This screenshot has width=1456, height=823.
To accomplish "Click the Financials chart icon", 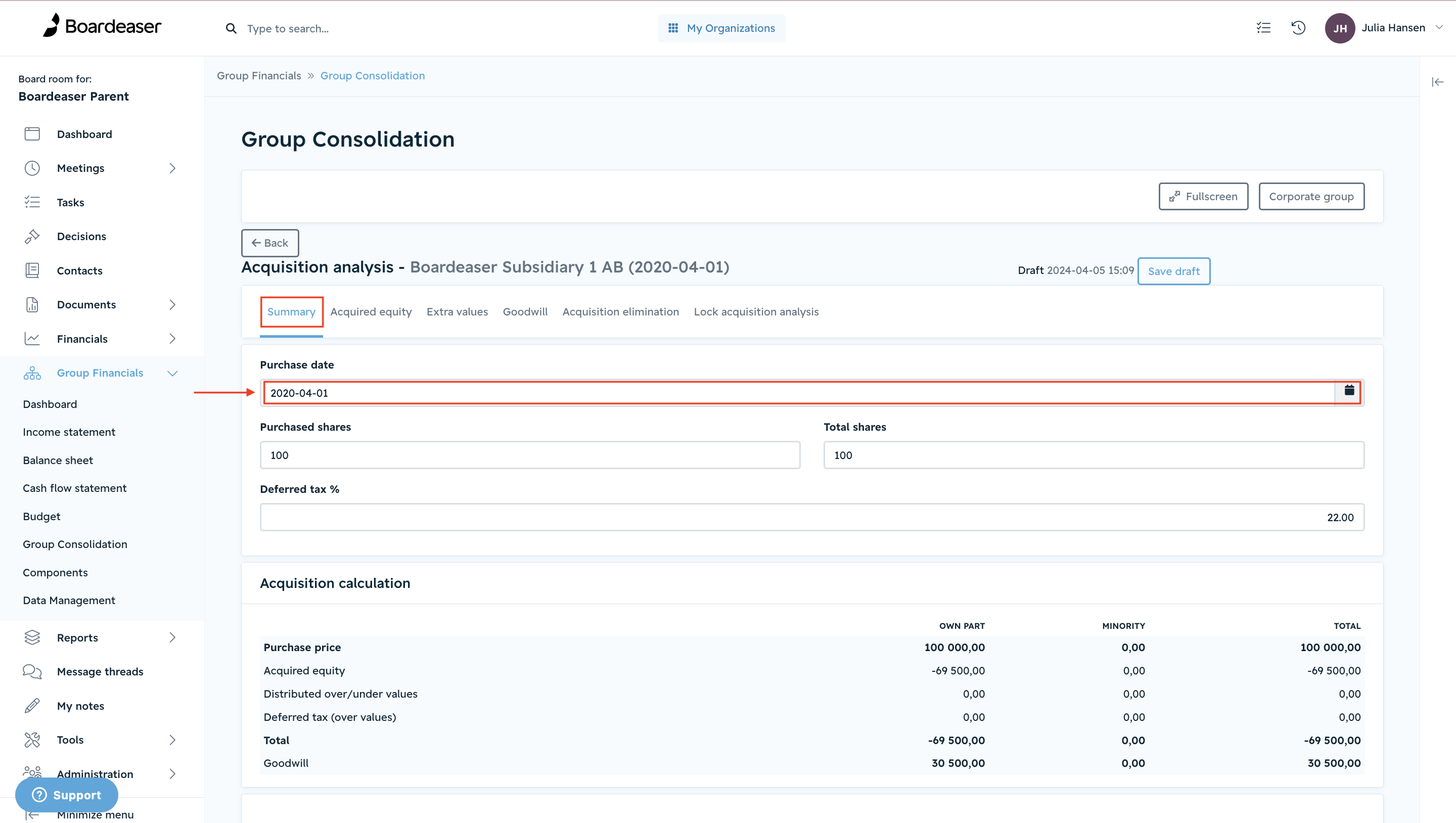I will [x=32, y=339].
